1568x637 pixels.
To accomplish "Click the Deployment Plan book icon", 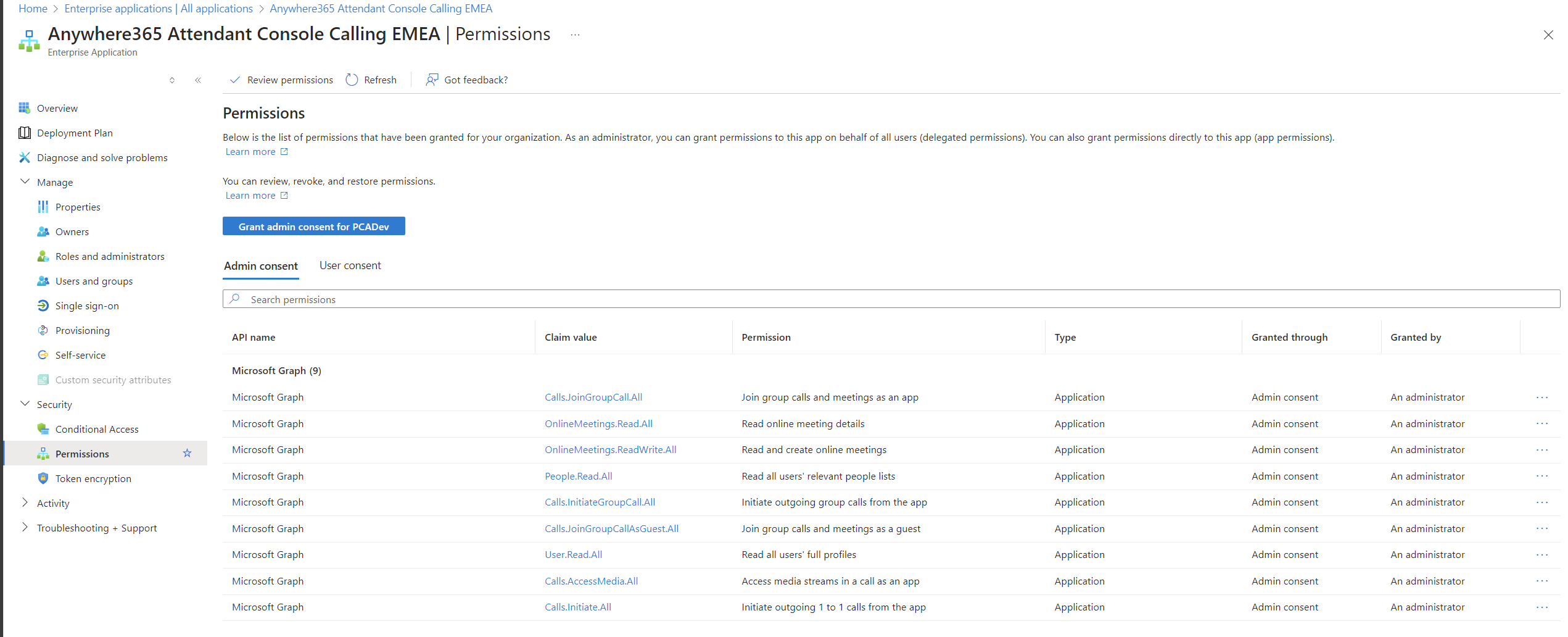I will (24, 133).
